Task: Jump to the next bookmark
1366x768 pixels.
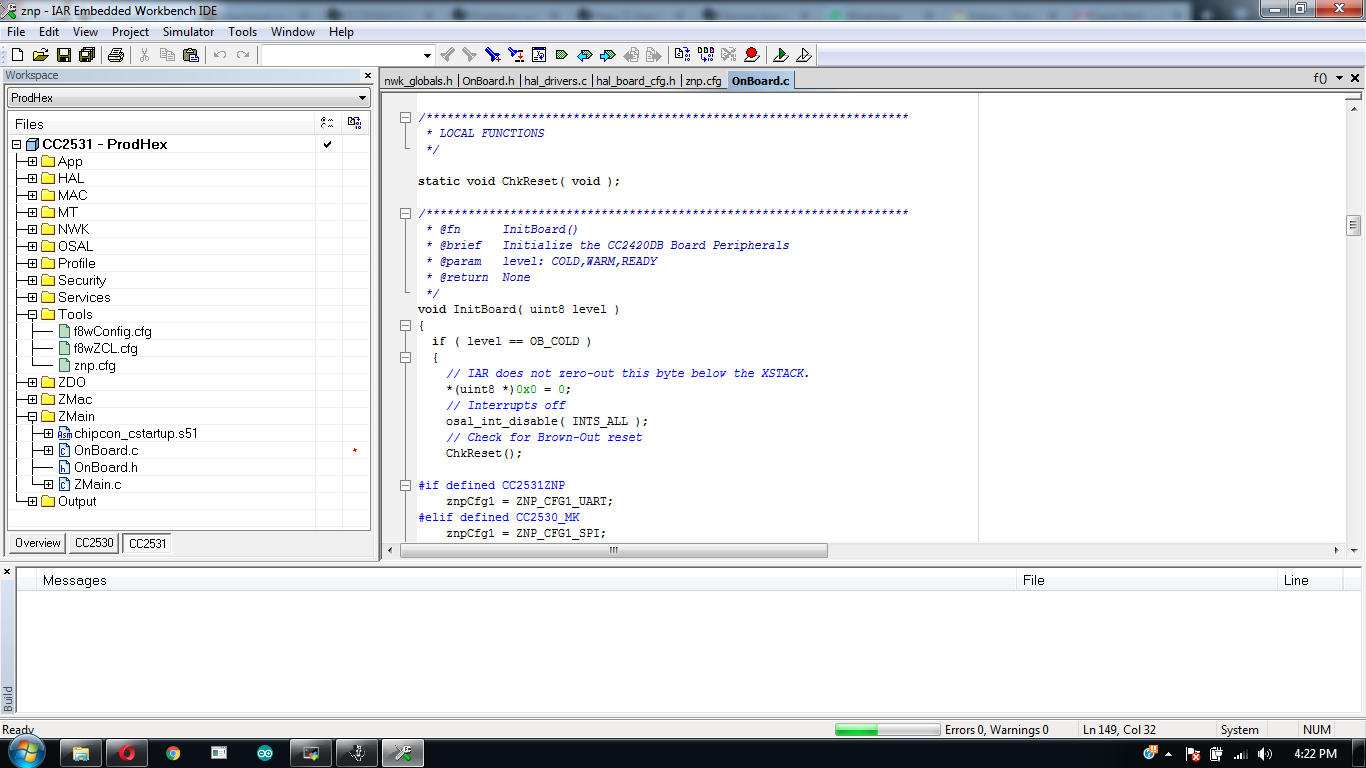Action: tap(608, 55)
